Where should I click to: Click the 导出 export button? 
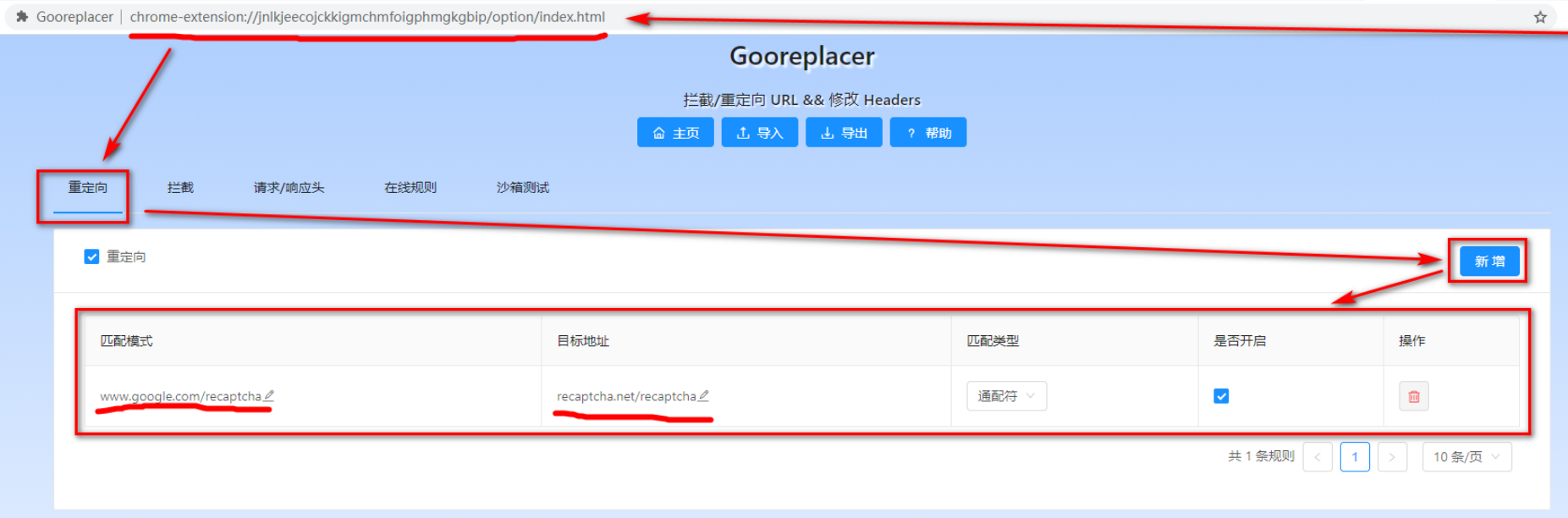844,133
